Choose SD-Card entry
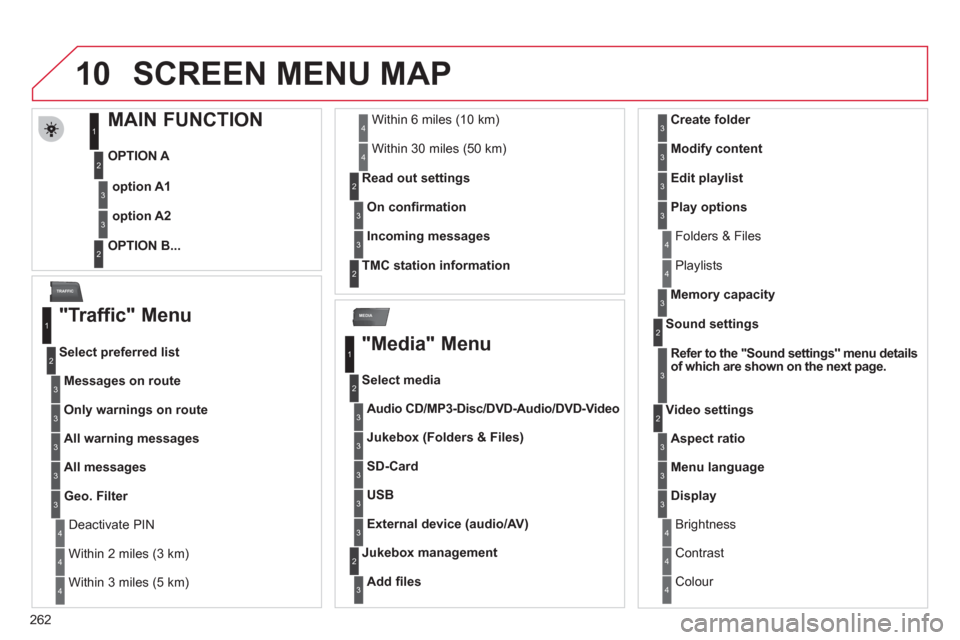The width and height of the screenshot is (960, 640). [392, 466]
